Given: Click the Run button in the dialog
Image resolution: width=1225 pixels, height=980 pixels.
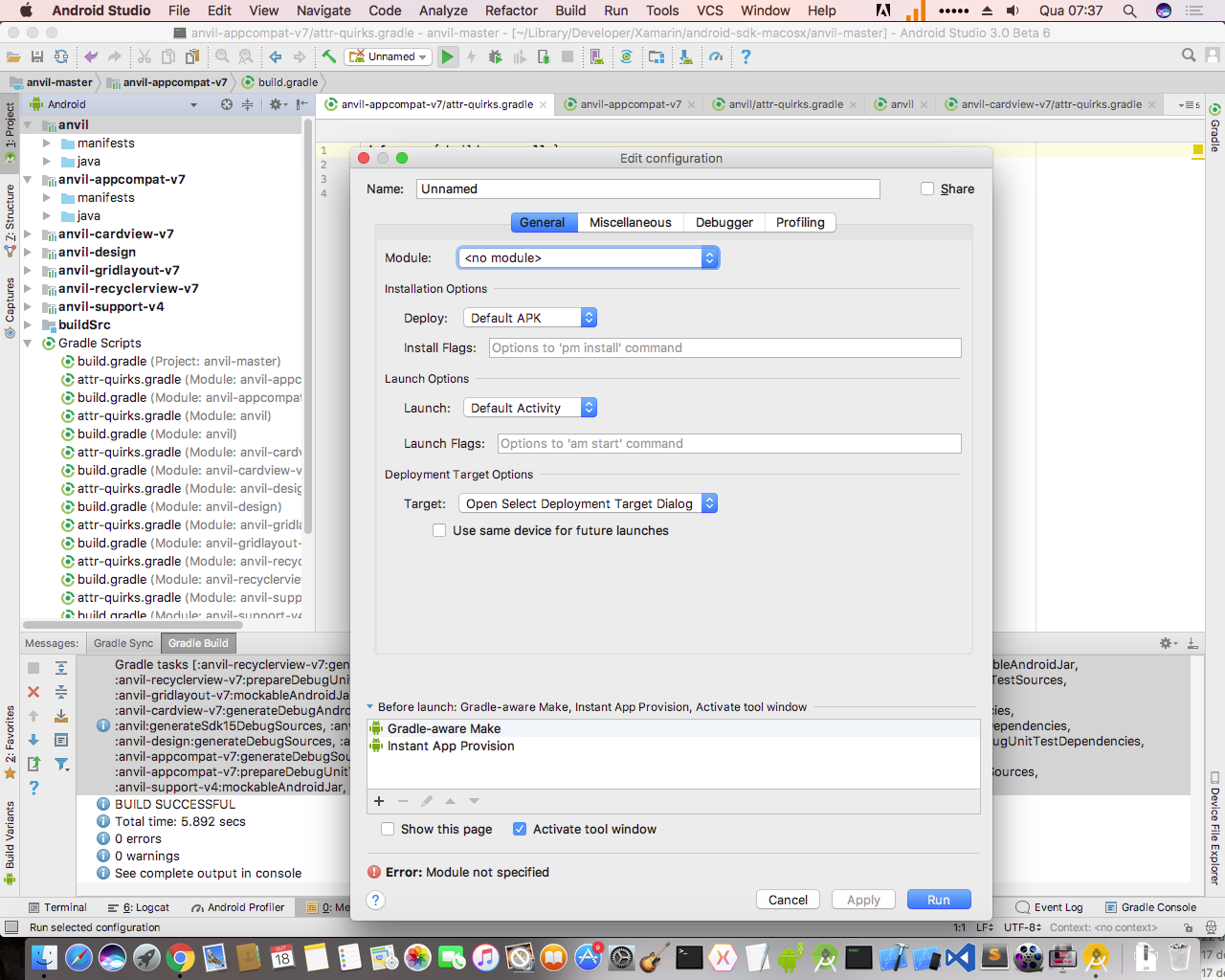Looking at the screenshot, I should 939,900.
